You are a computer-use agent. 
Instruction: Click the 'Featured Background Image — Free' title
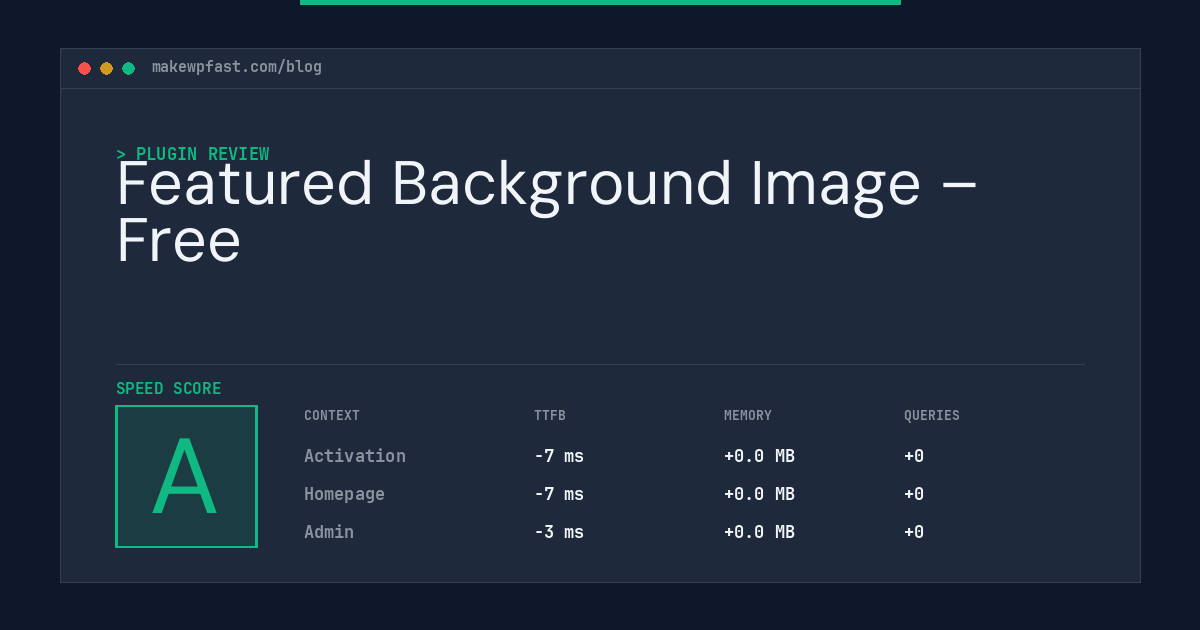[546, 211]
